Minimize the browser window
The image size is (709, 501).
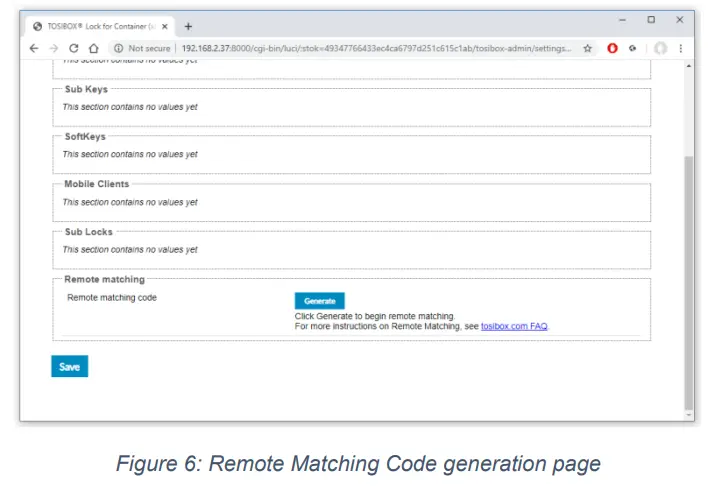623,20
